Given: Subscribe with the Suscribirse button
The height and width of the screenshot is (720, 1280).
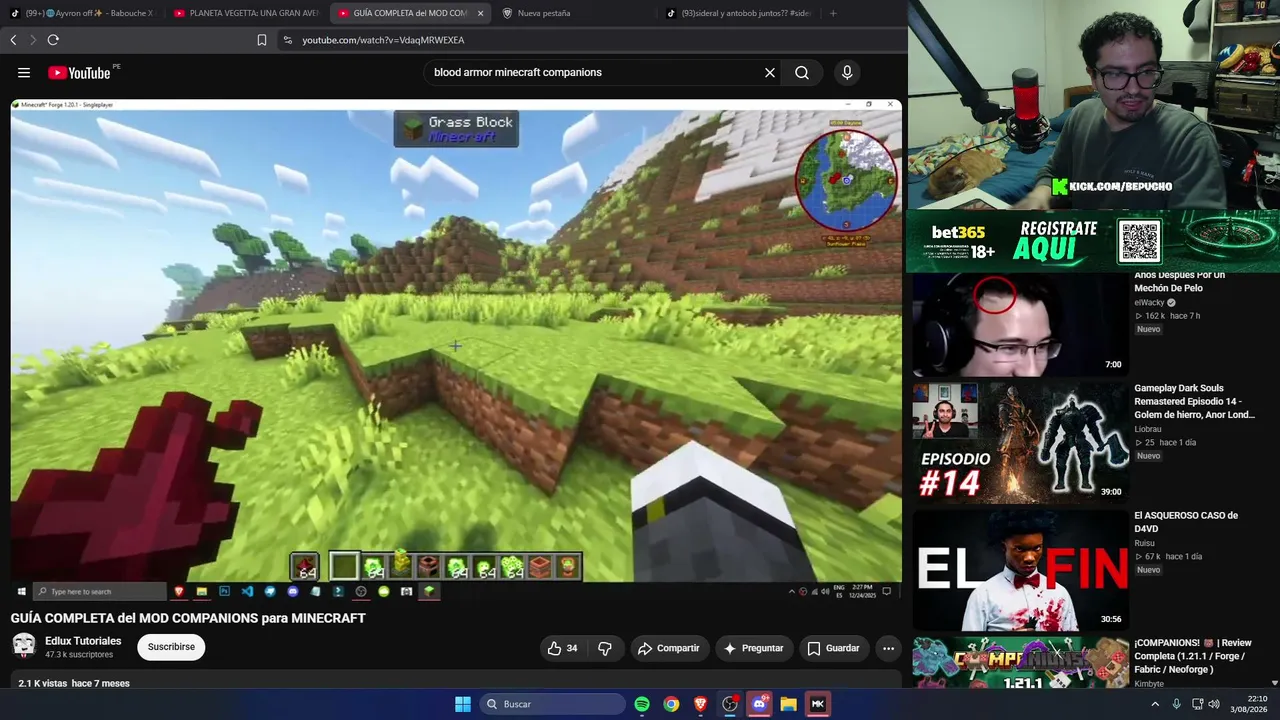Looking at the screenshot, I should click(171, 647).
